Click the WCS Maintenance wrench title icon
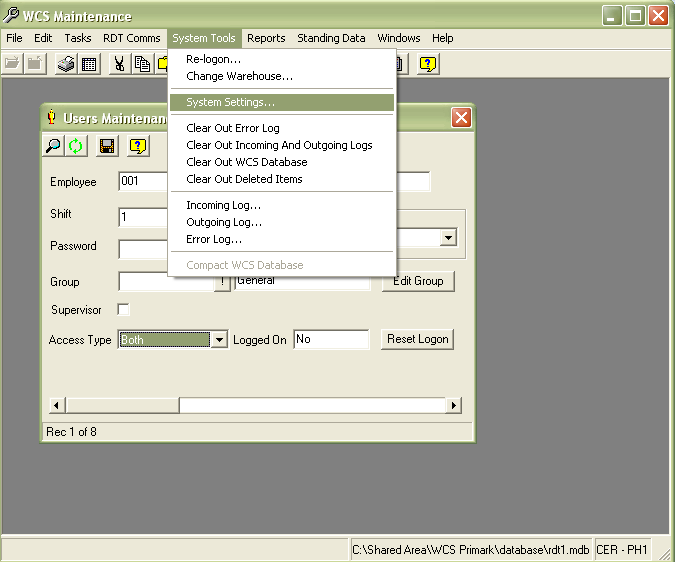This screenshot has width=675, height=562. pyautogui.click(x=11, y=15)
